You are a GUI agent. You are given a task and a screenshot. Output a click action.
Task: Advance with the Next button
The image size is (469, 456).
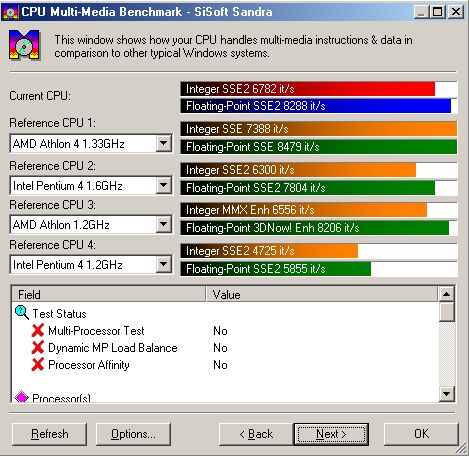331,434
